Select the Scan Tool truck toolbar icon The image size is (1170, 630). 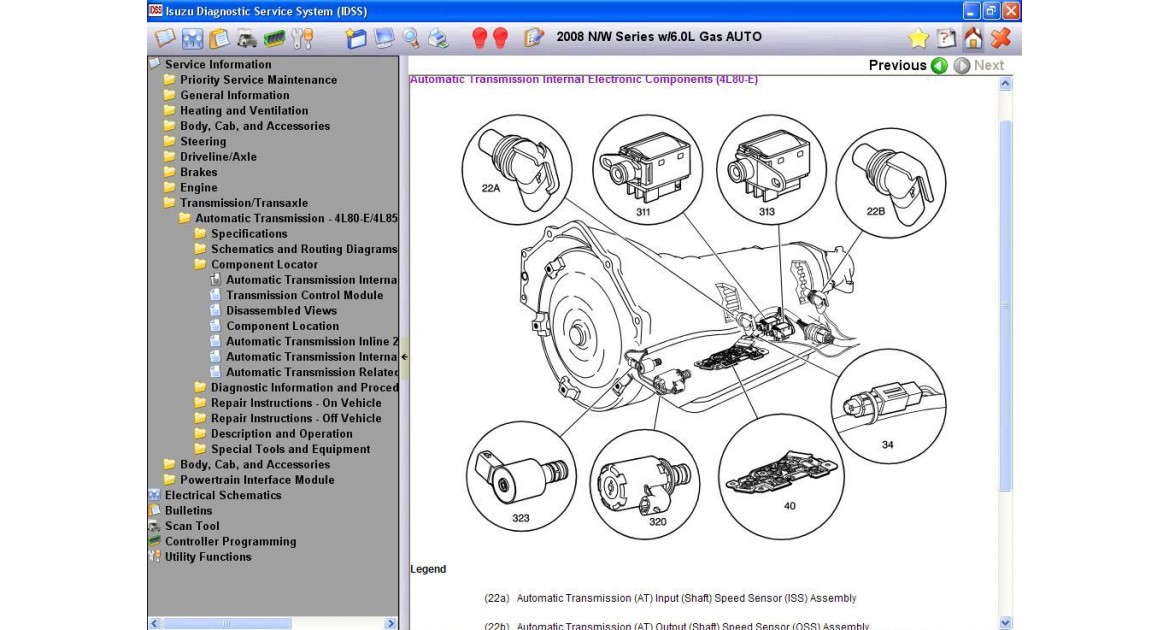(247, 37)
